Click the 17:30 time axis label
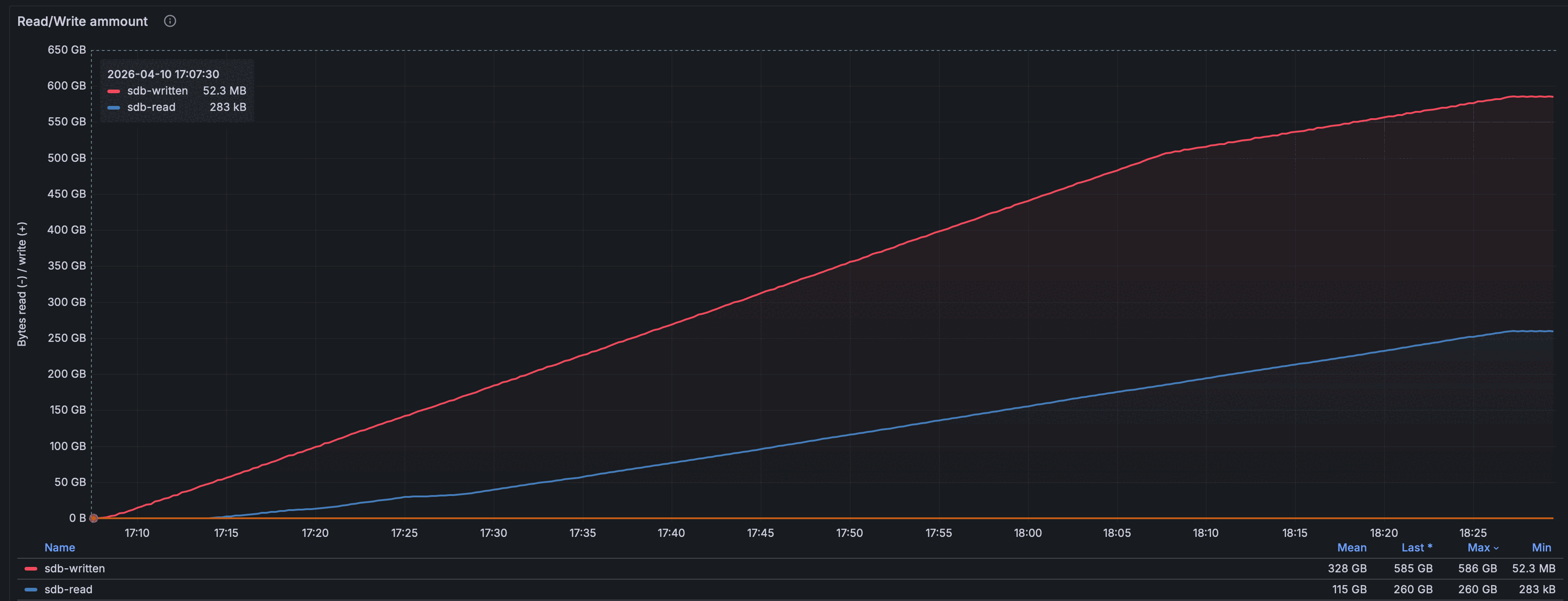This screenshot has height=601, width=1568. [493, 533]
